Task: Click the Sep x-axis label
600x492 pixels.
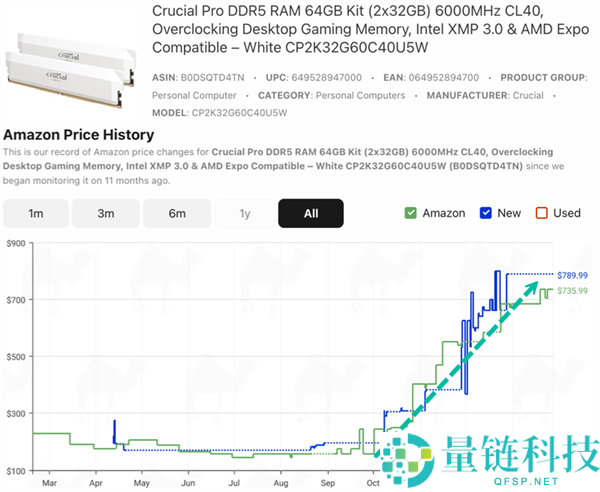Action: (x=328, y=483)
